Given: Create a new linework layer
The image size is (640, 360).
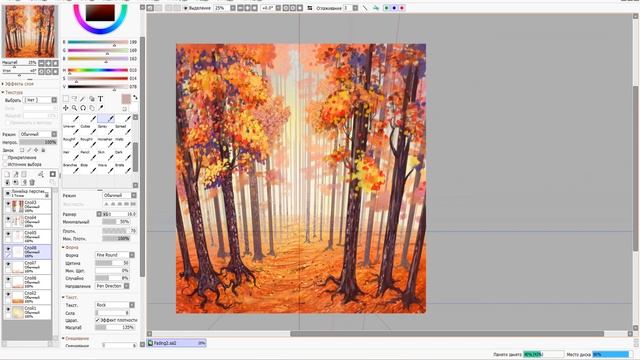Looking at the screenshot, I should coord(16,174).
